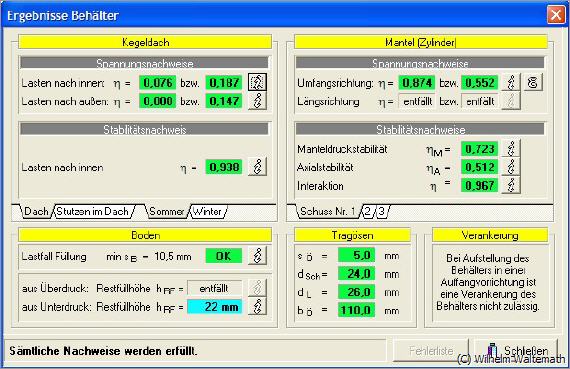Viewport: 570px width, 369px height.
Task: Click the 26,0 value for d L
Action: (x=356, y=292)
